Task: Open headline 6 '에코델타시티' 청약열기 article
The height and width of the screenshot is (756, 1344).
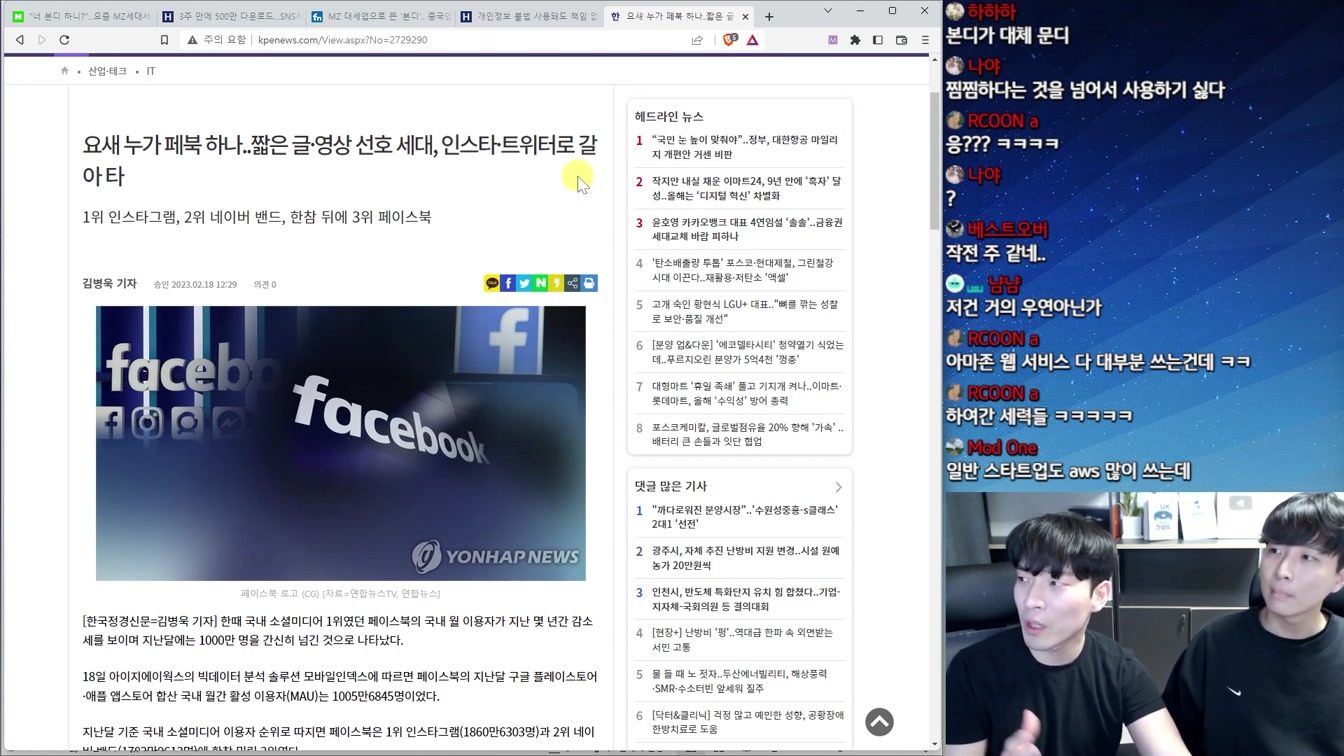Action: (746, 352)
